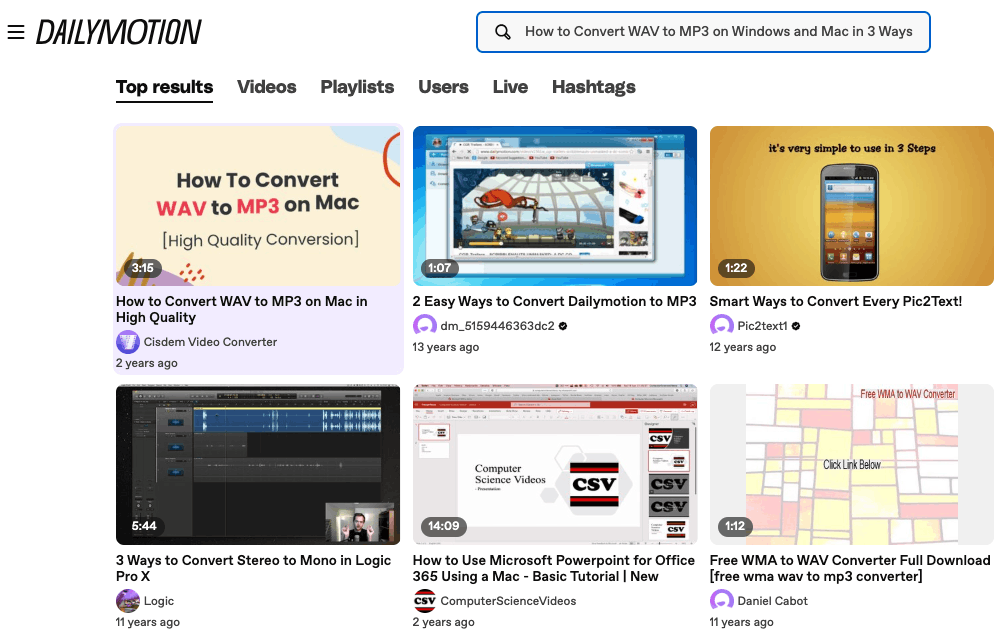Open WAV to MP3 on Mac thumbnail
Image resolution: width=1003 pixels, height=639 pixels.
(x=258, y=206)
